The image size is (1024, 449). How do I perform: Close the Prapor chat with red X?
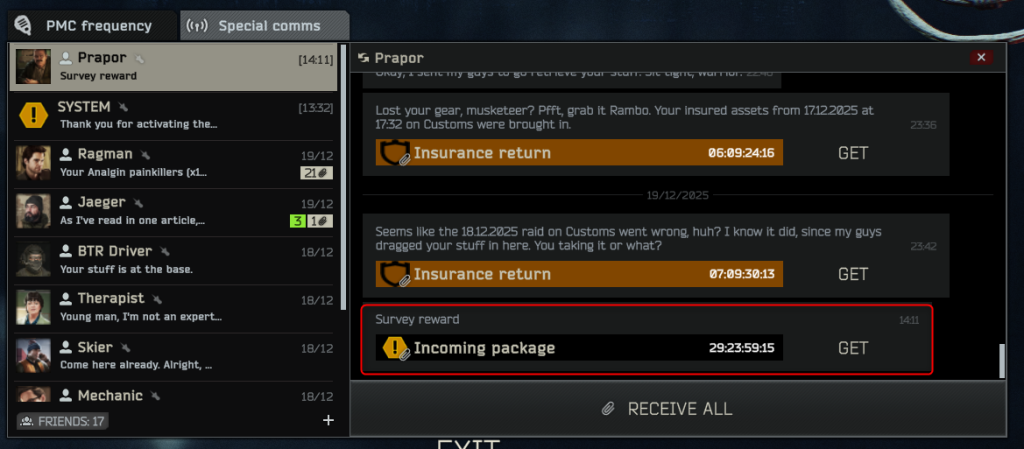[981, 57]
